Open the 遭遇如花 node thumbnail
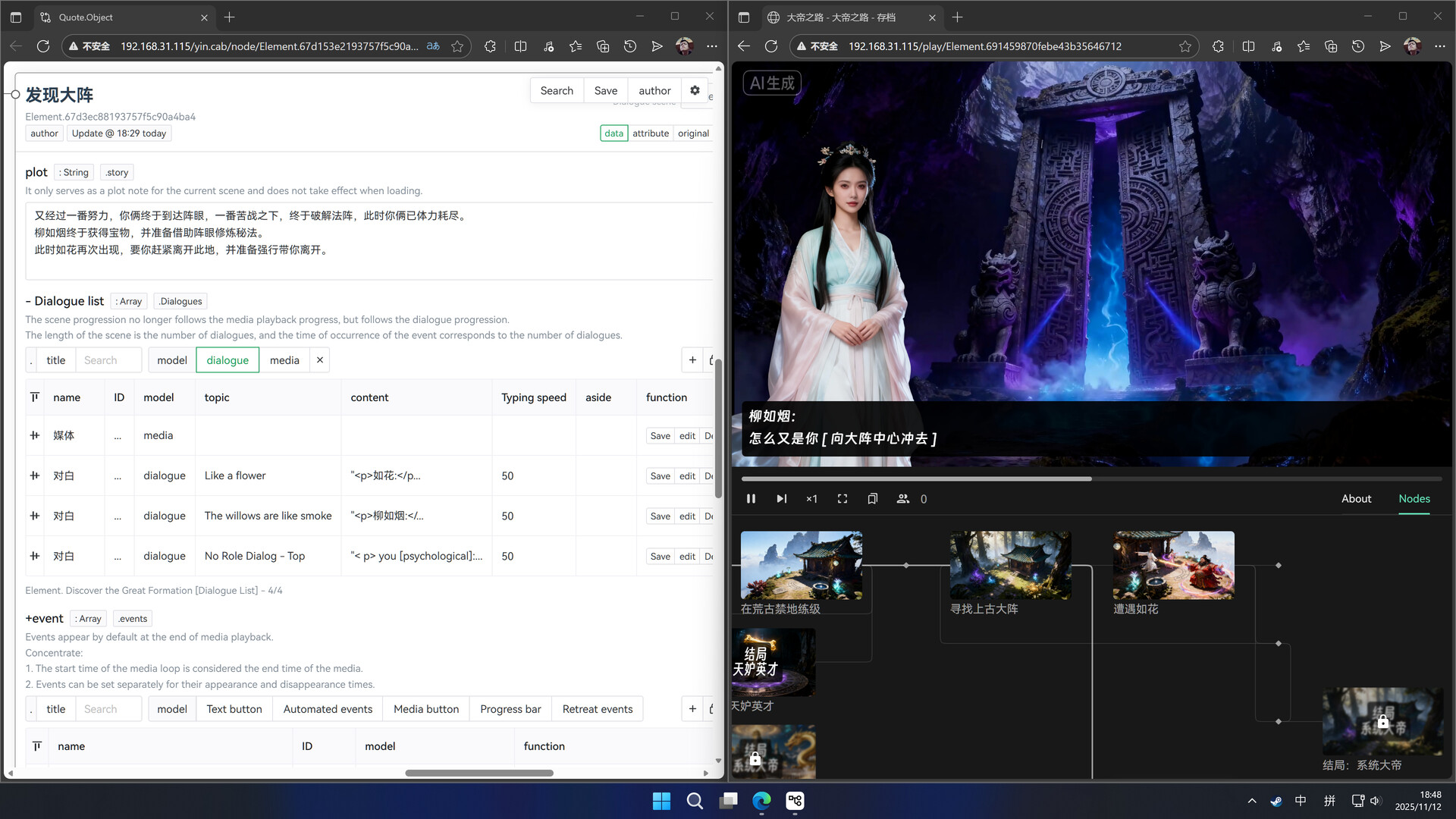The height and width of the screenshot is (819, 1456). coord(1172,564)
